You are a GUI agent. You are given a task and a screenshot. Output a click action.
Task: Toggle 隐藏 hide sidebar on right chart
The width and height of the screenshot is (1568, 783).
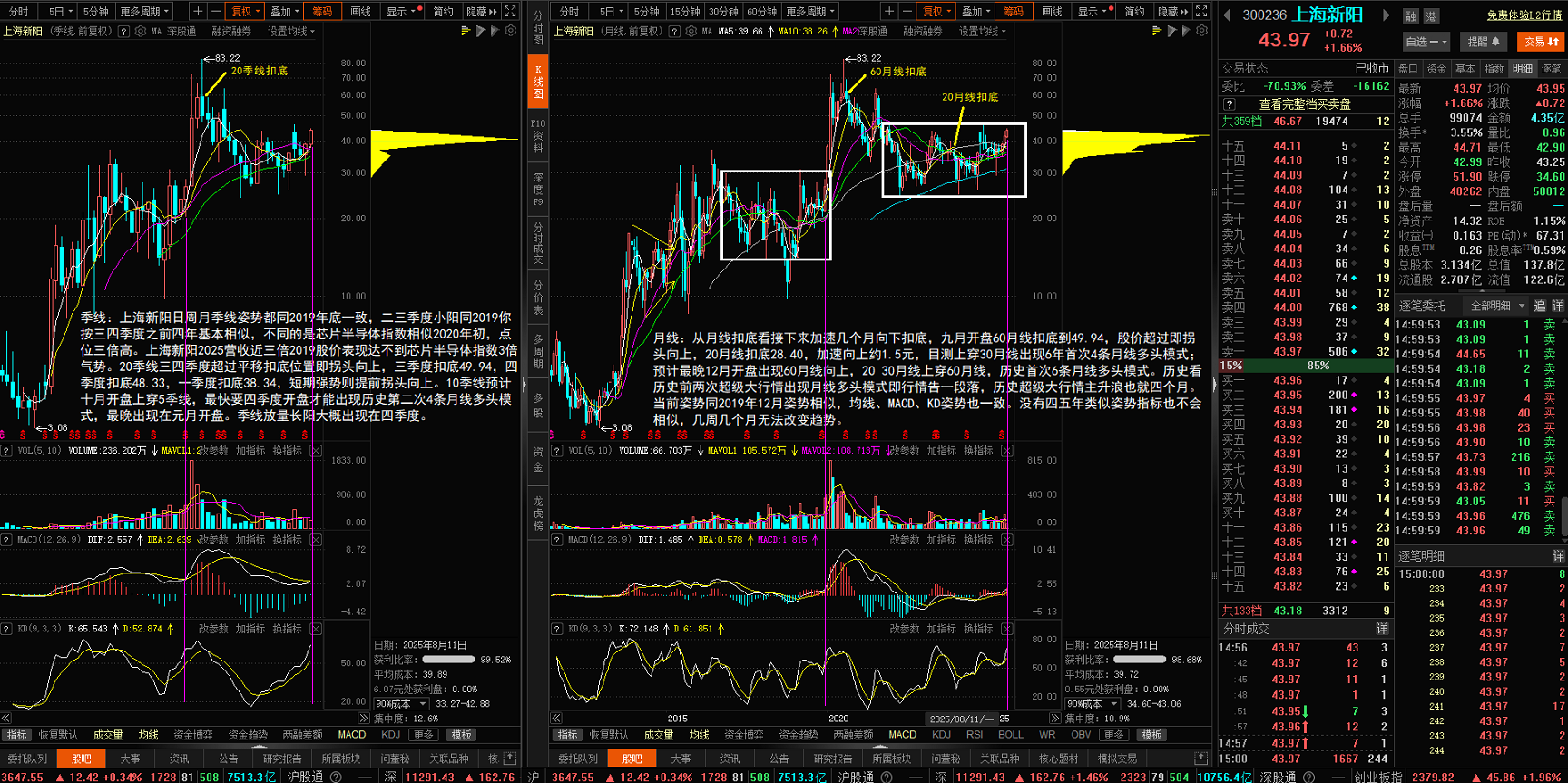click(x=1172, y=12)
